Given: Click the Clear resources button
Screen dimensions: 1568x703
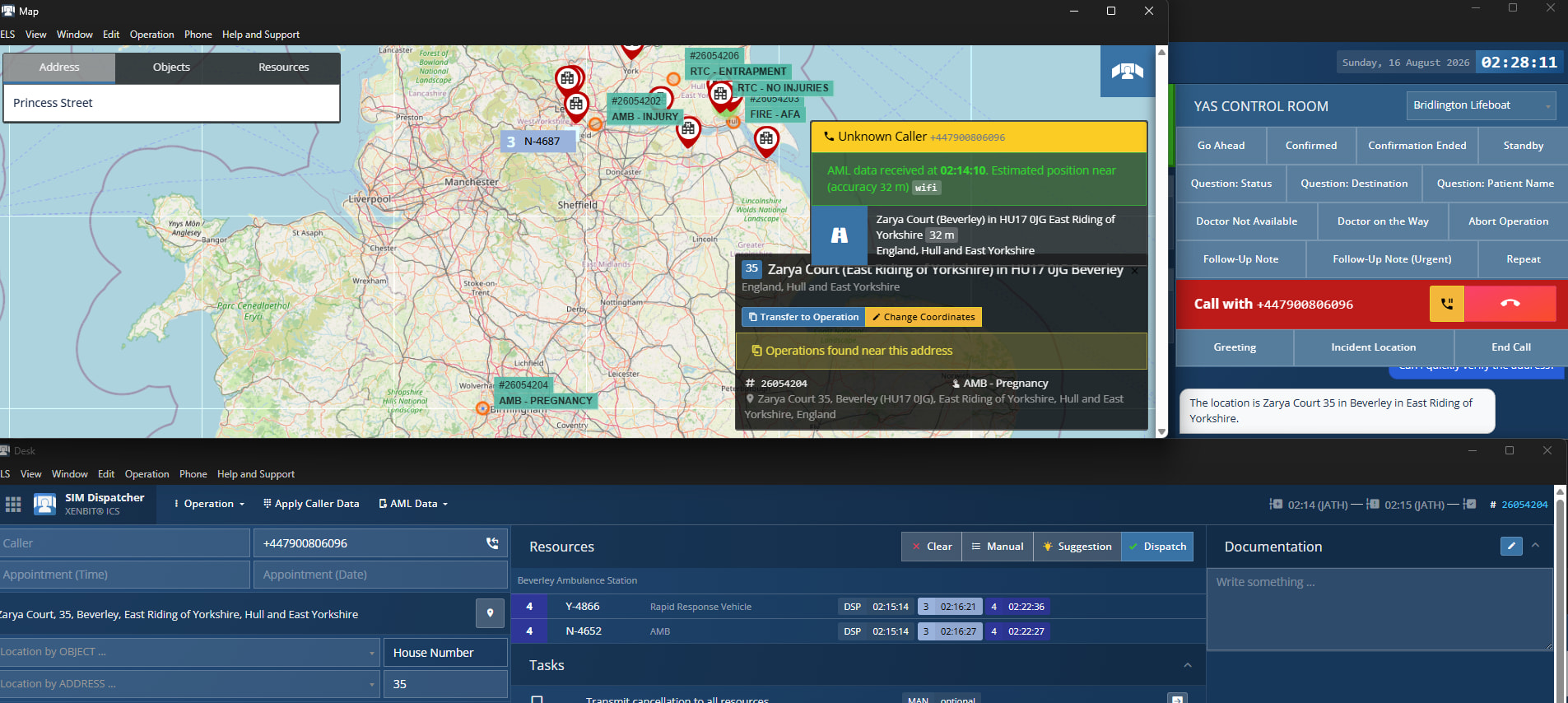Looking at the screenshot, I should (x=932, y=547).
